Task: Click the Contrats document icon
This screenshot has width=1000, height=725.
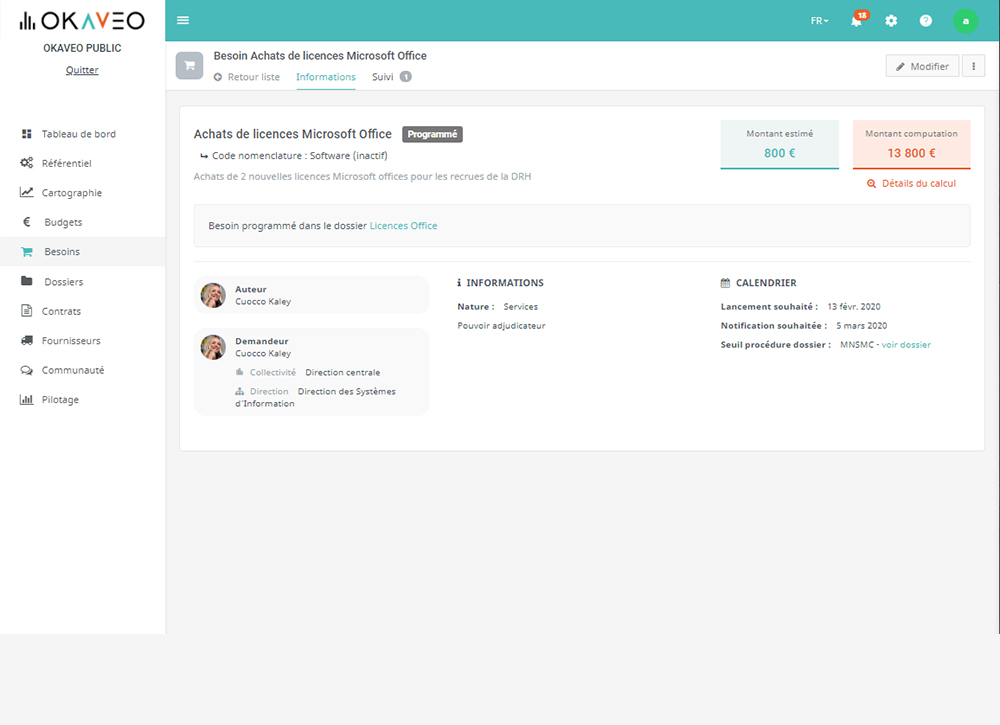Action: (x=26, y=311)
